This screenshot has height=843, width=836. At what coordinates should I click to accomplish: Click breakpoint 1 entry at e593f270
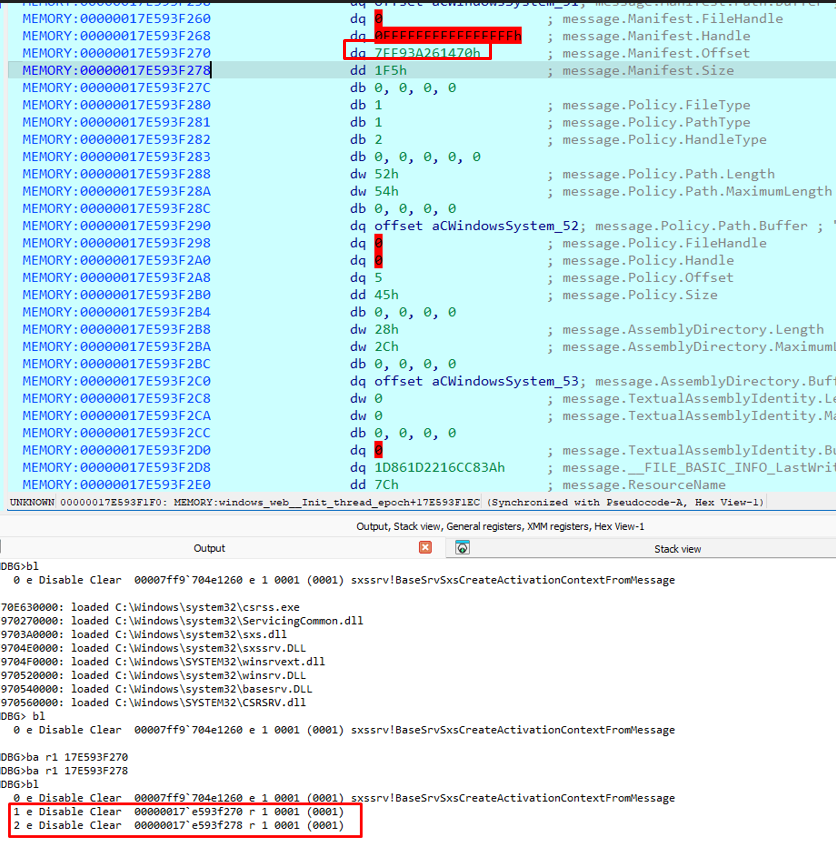click(x=178, y=811)
